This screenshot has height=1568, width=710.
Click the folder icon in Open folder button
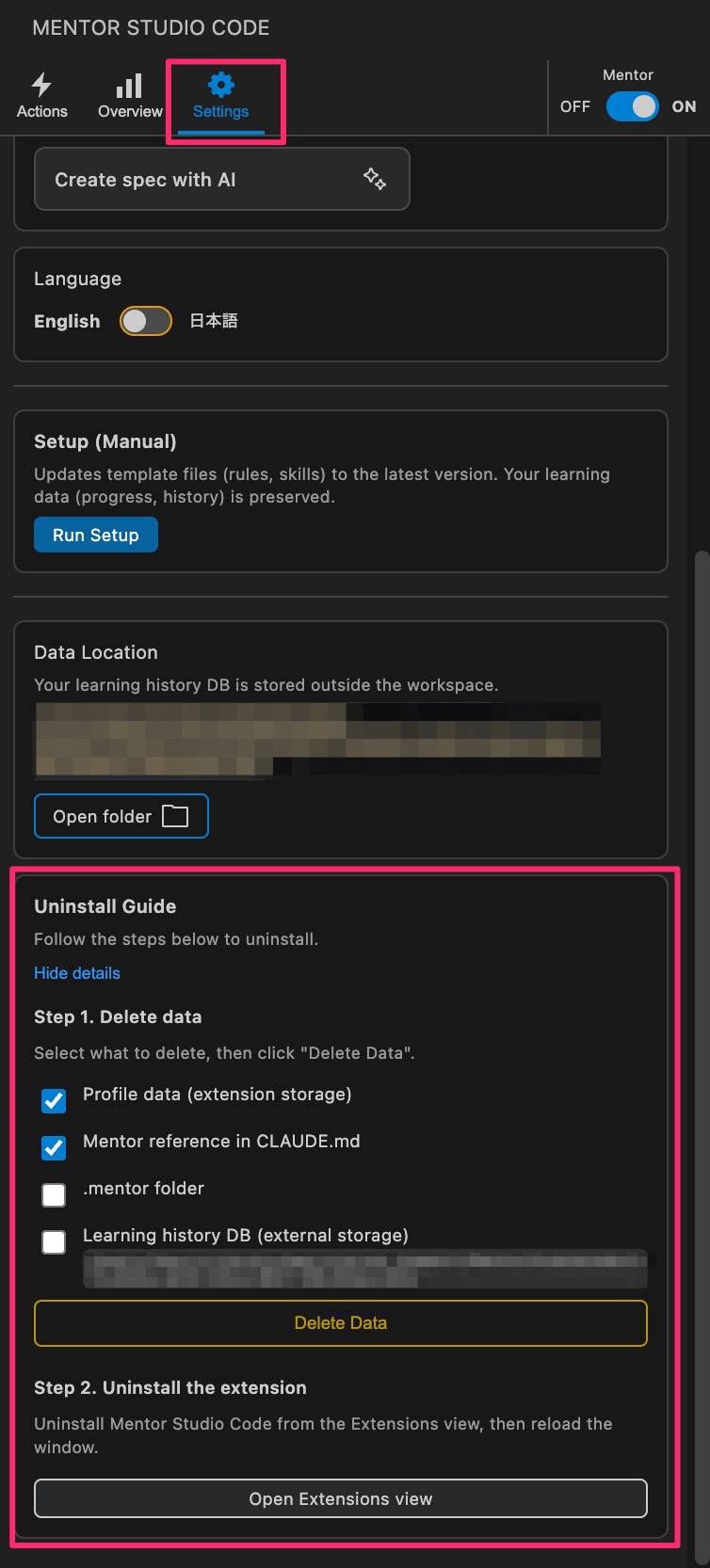[x=175, y=815]
